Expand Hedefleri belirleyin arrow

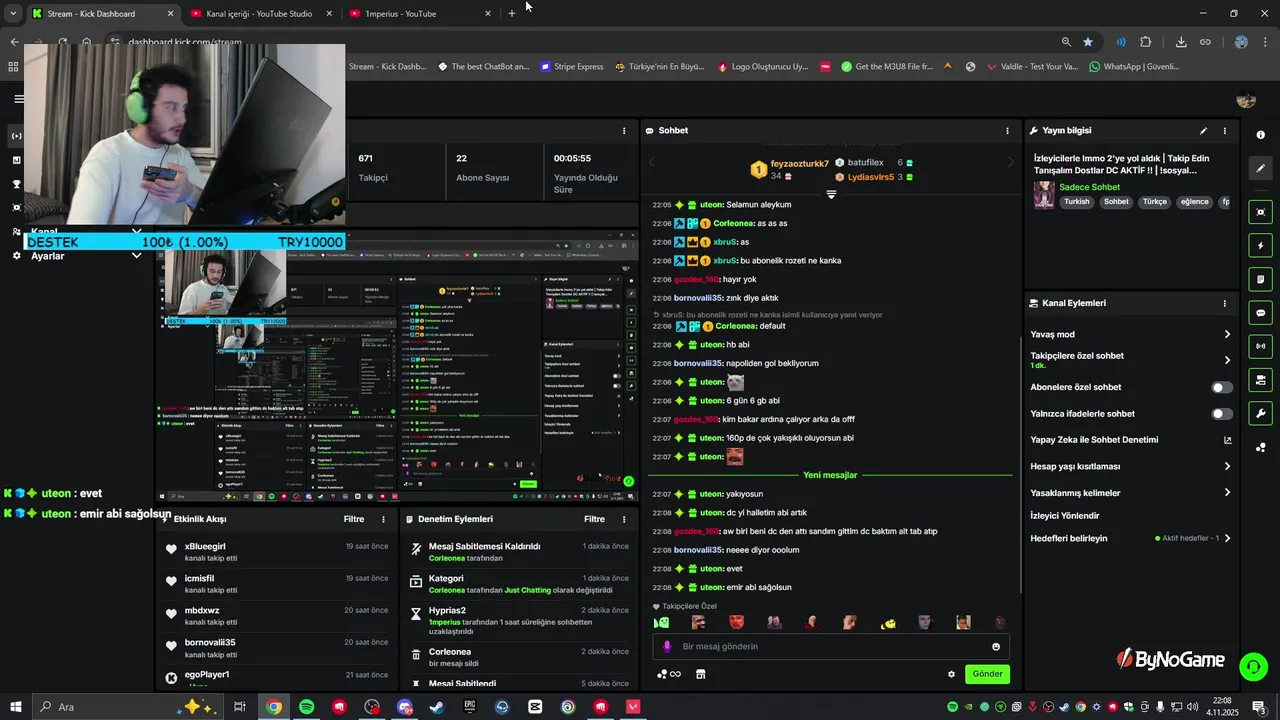pyautogui.click(x=1227, y=538)
